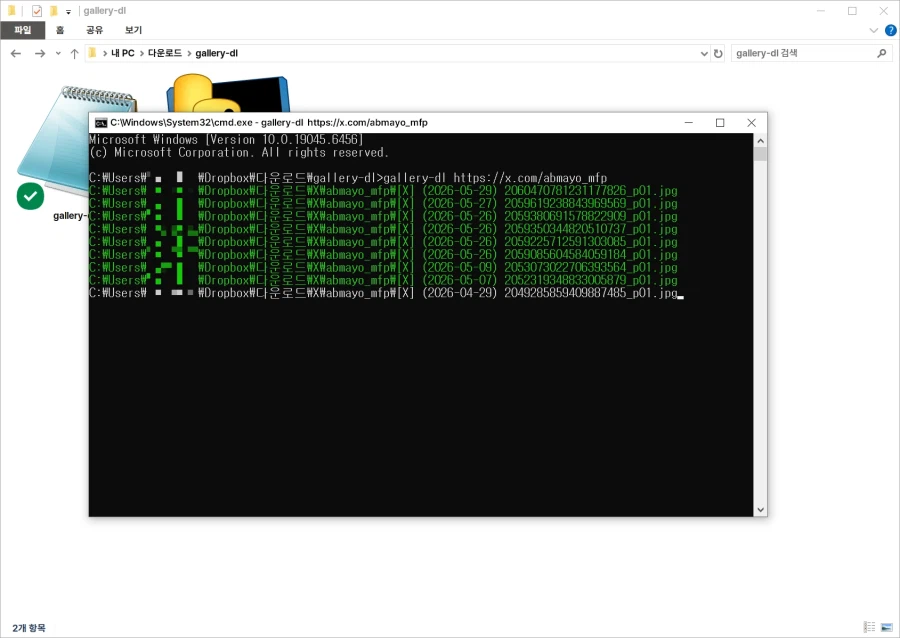
Task: Click the line ending 2059350344820510737_p01.jpg
Action: pyautogui.click(x=383, y=229)
